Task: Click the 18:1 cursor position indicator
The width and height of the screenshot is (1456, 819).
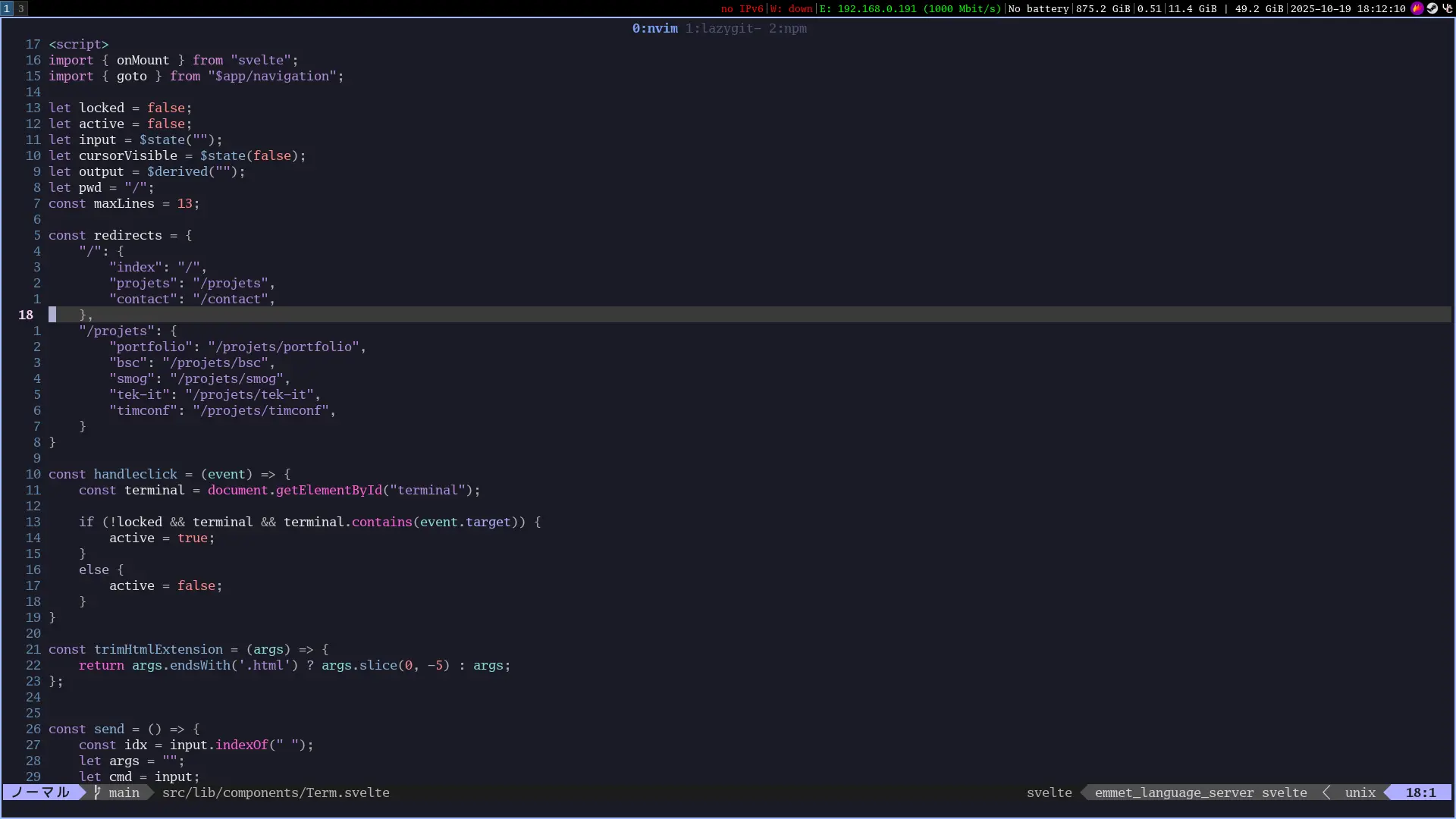Action: (1420, 792)
